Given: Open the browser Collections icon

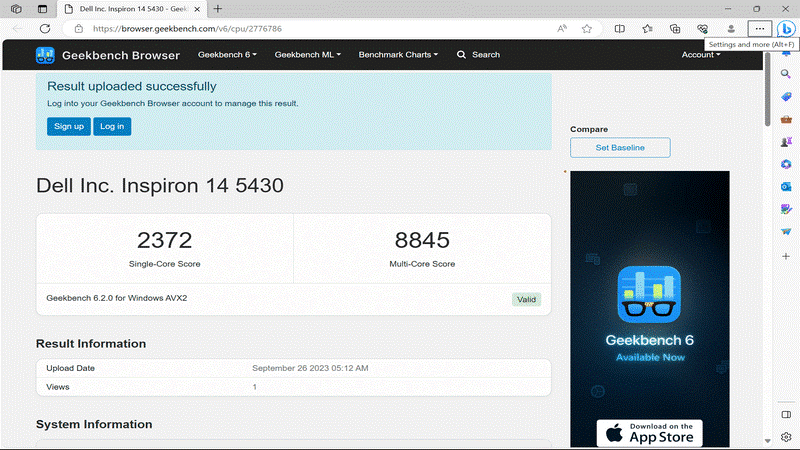Looking at the screenshot, I should pyautogui.click(x=675, y=29).
